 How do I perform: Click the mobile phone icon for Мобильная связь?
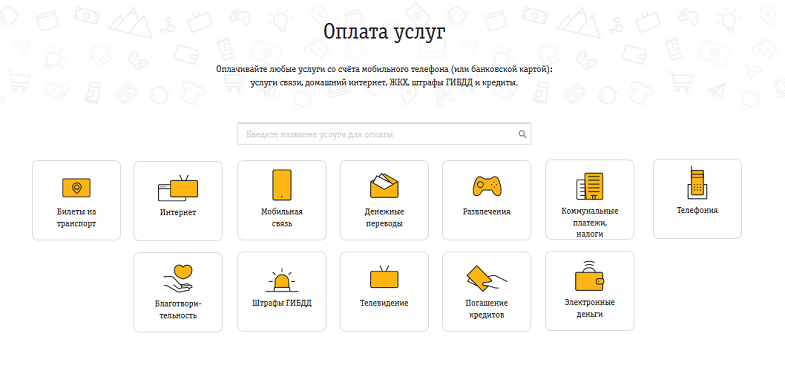[281, 184]
